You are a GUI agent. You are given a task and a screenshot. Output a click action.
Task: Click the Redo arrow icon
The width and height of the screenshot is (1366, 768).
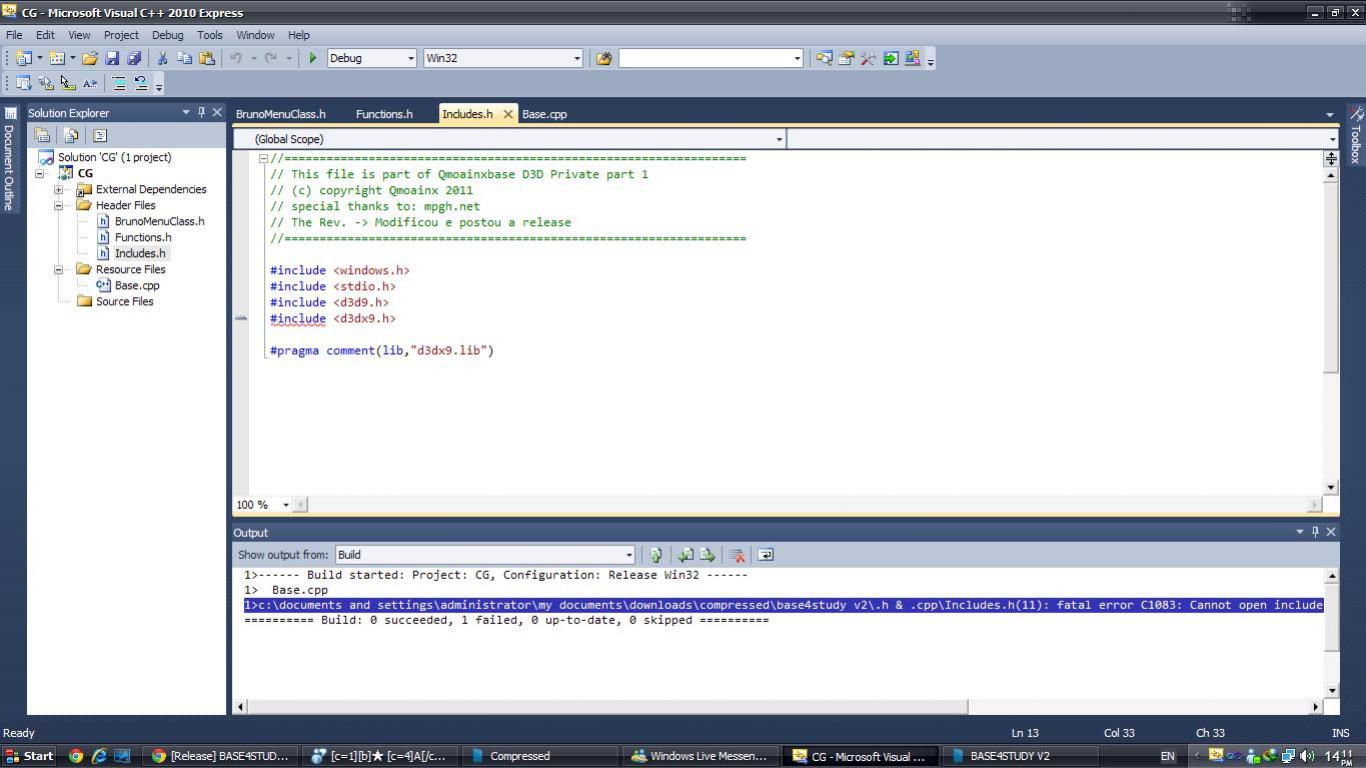[270, 58]
